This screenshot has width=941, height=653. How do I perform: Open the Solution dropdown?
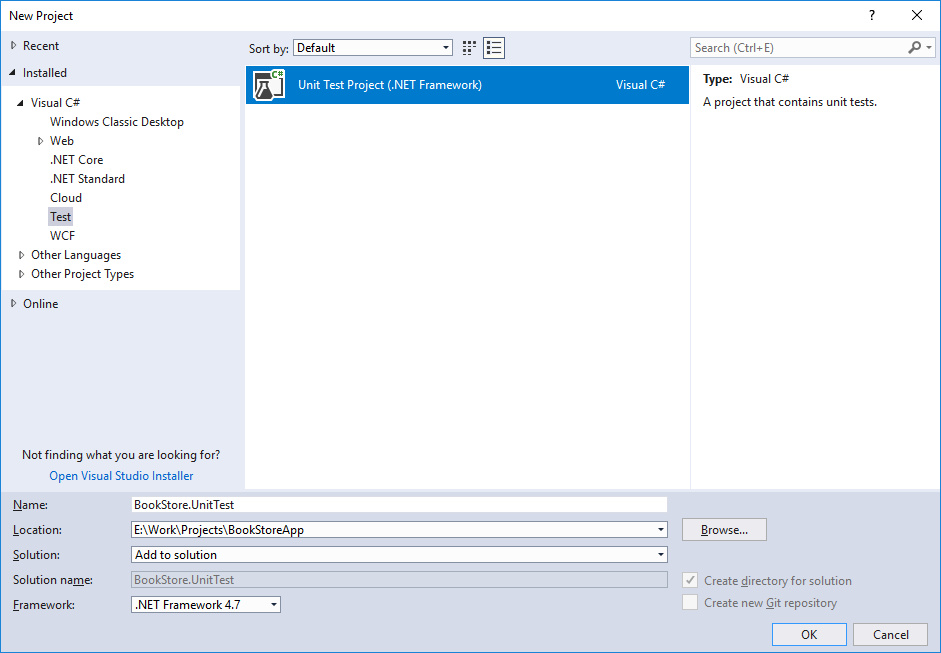(660, 555)
